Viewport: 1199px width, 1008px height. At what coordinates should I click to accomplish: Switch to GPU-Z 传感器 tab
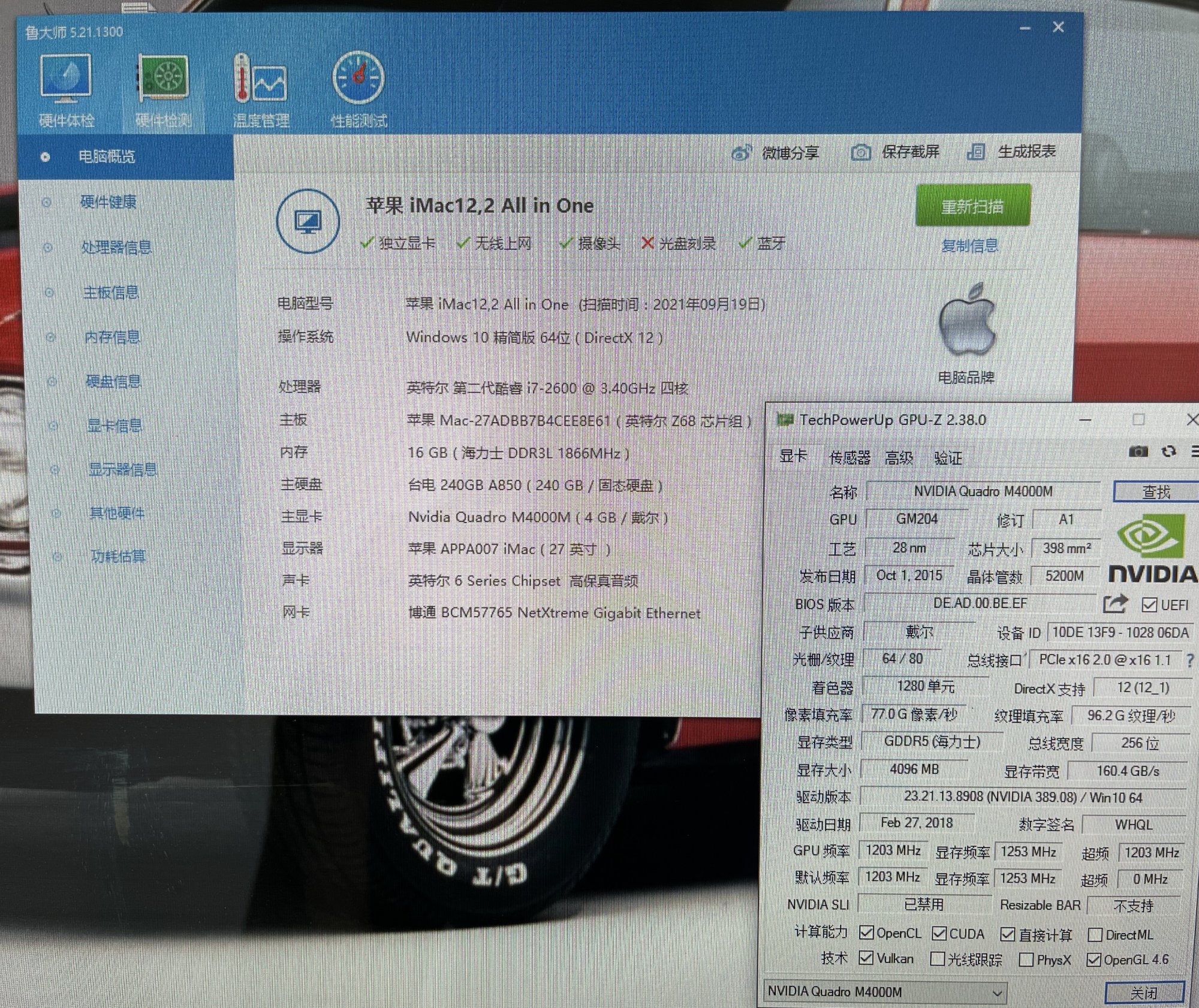(849, 458)
